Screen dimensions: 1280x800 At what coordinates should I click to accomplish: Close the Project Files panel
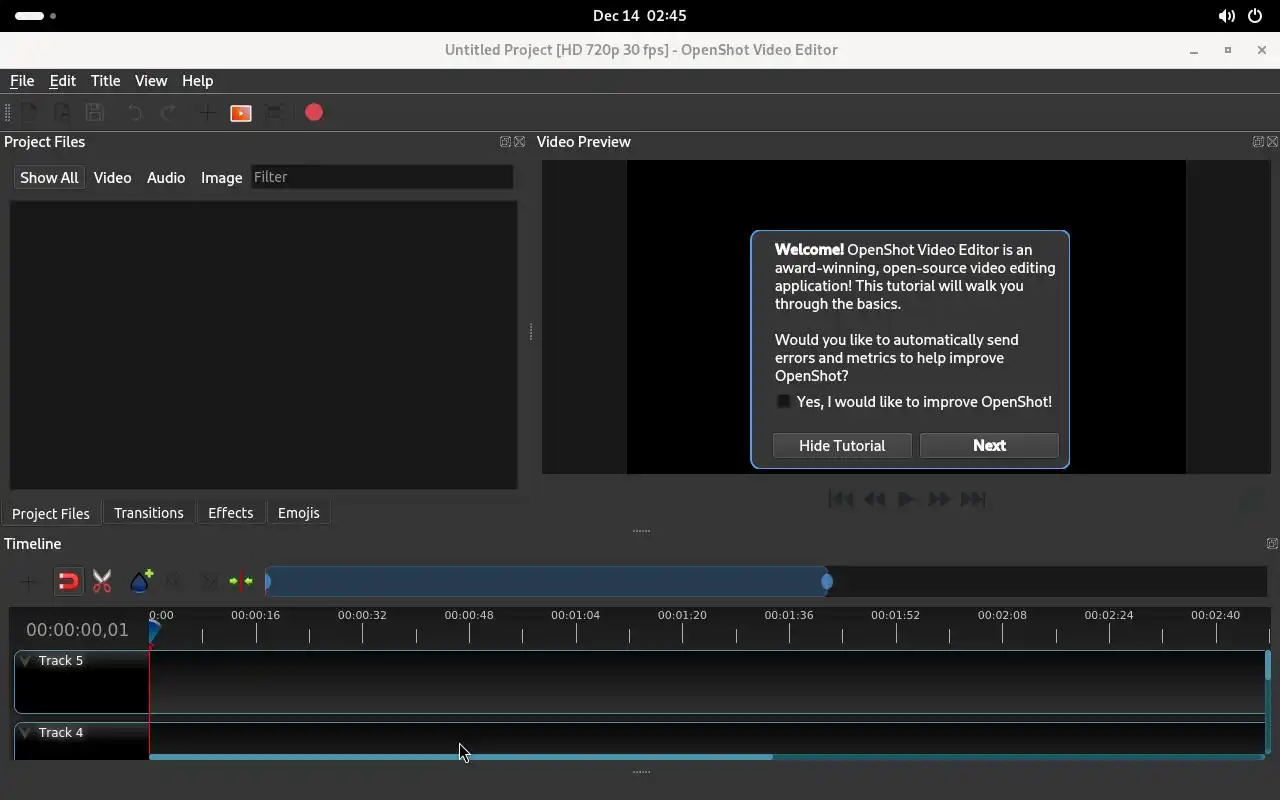pos(519,142)
